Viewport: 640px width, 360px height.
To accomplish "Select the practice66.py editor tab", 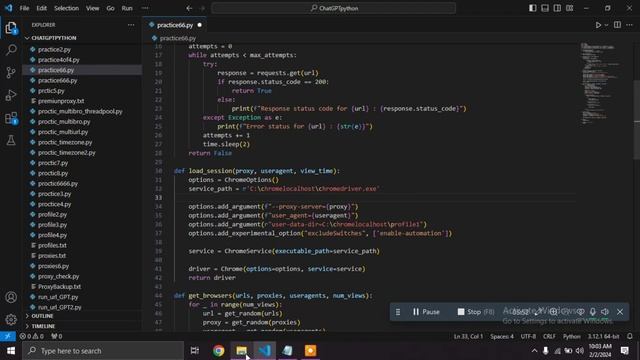I will point(174,25).
